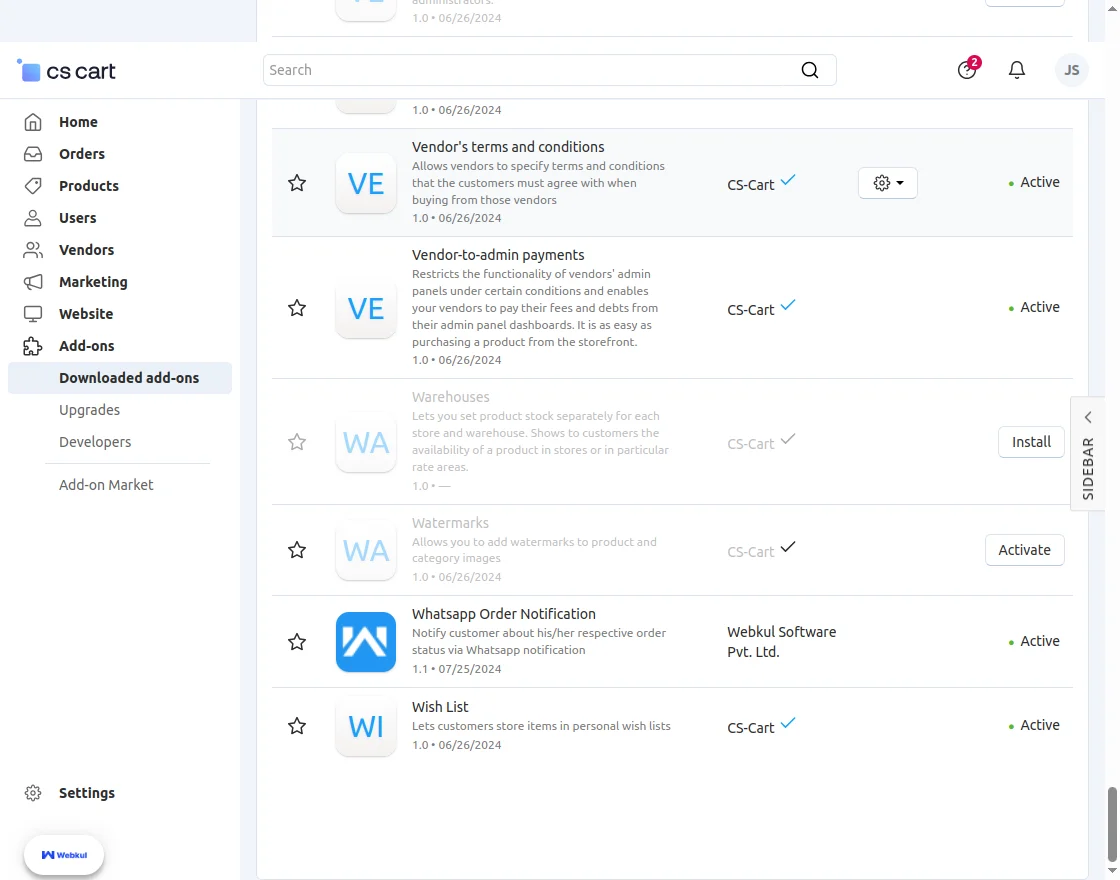Focus the Search input field
1120x880 pixels.
(x=530, y=70)
